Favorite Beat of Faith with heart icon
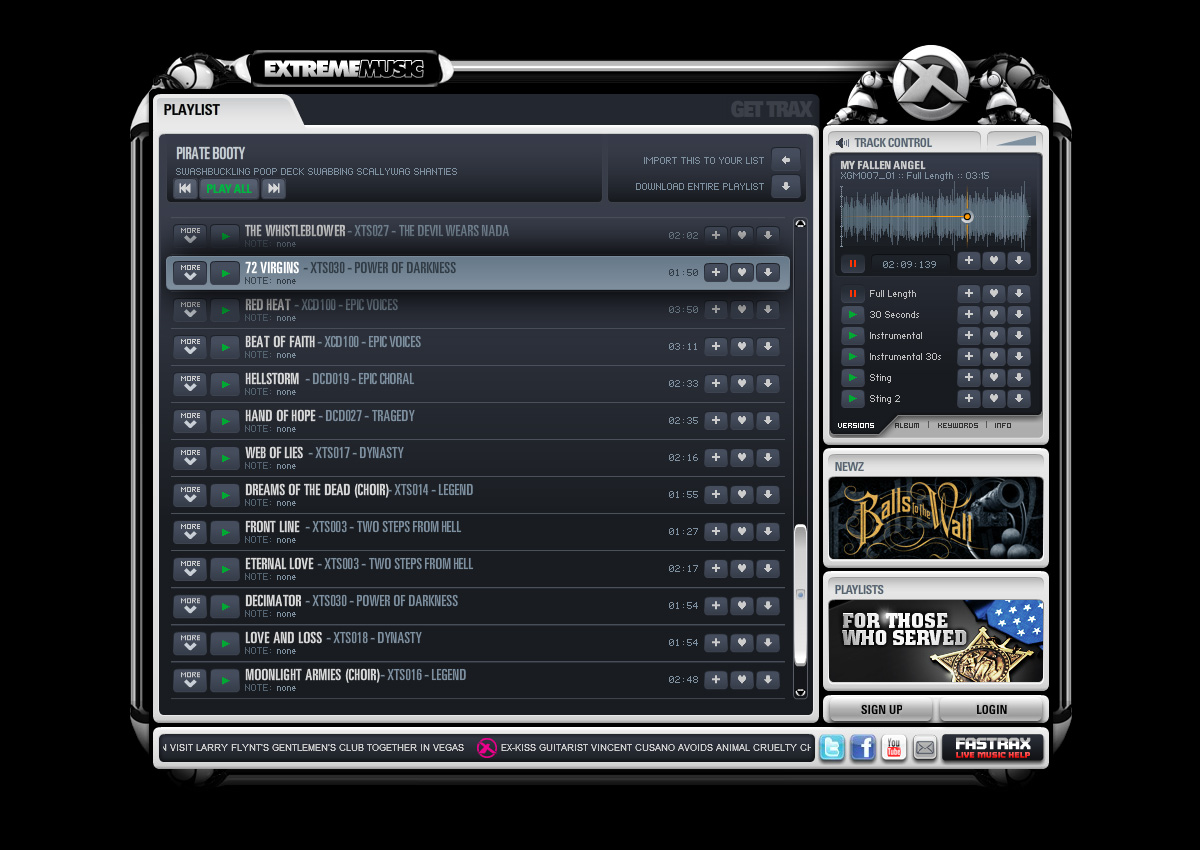 click(x=742, y=346)
